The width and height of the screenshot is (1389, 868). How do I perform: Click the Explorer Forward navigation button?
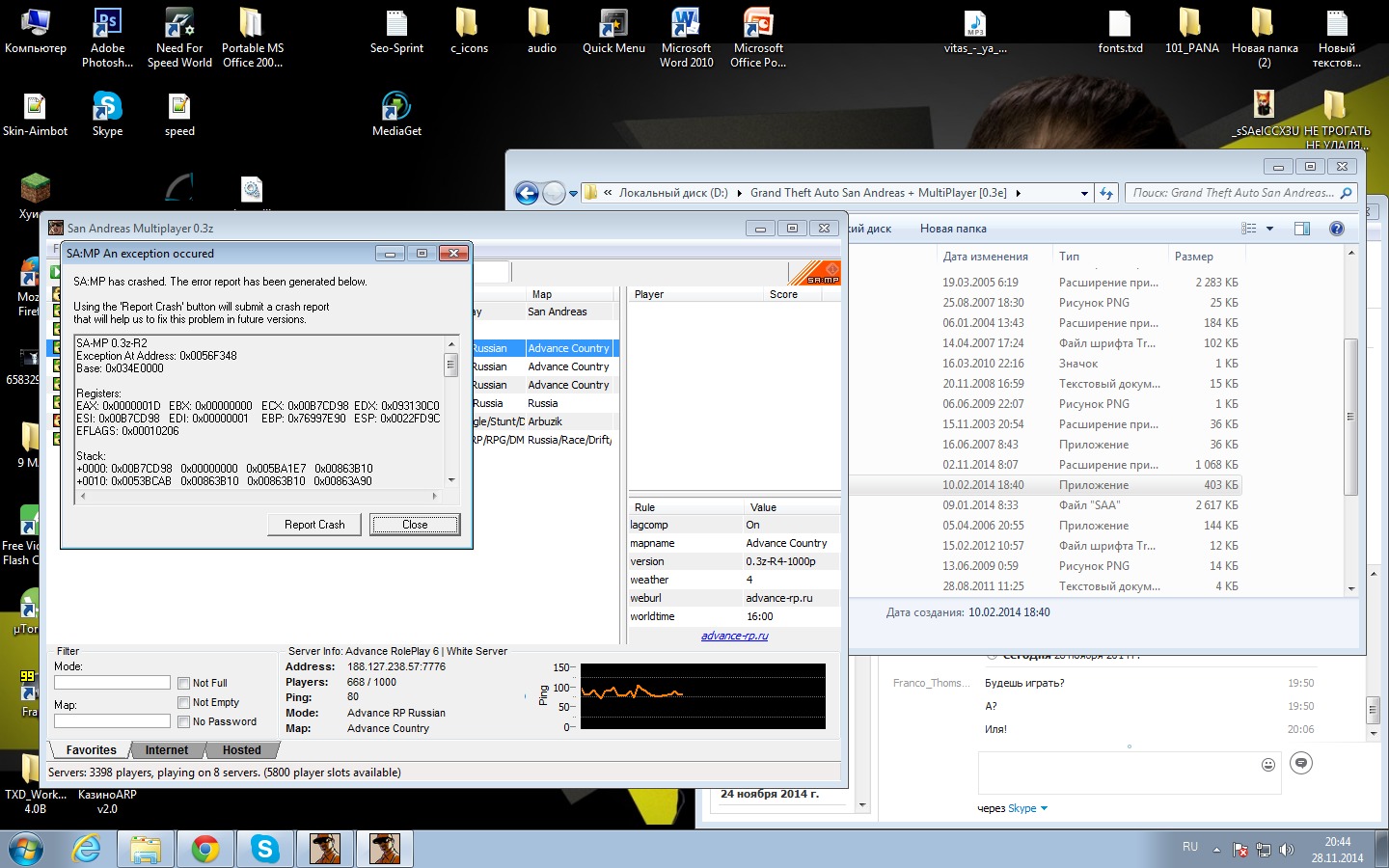click(554, 193)
